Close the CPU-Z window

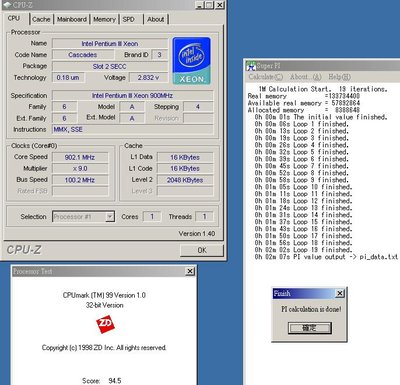pos(219,5)
